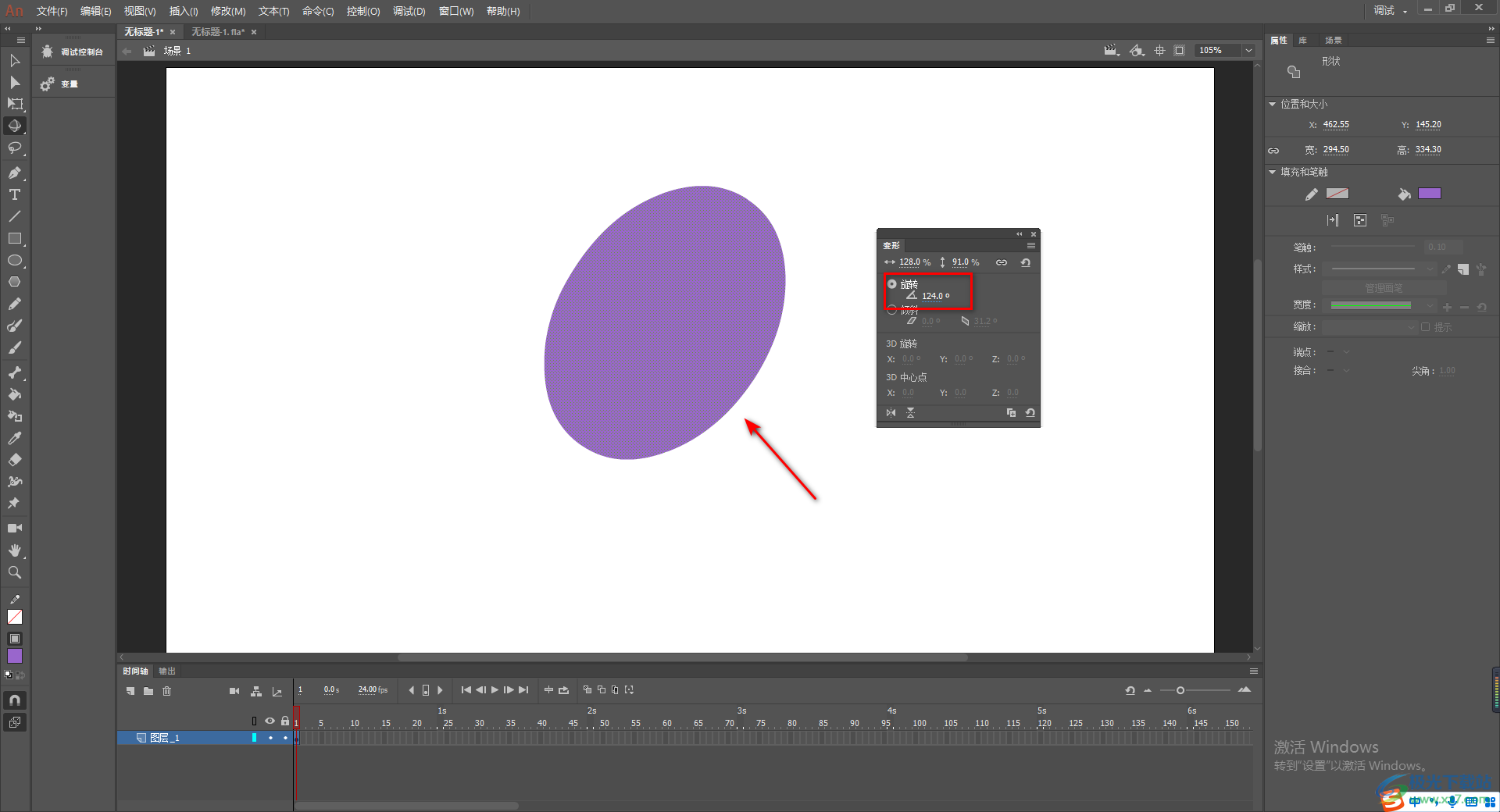
Task: Open the 窗口(W) menu
Action: point(456,11)
